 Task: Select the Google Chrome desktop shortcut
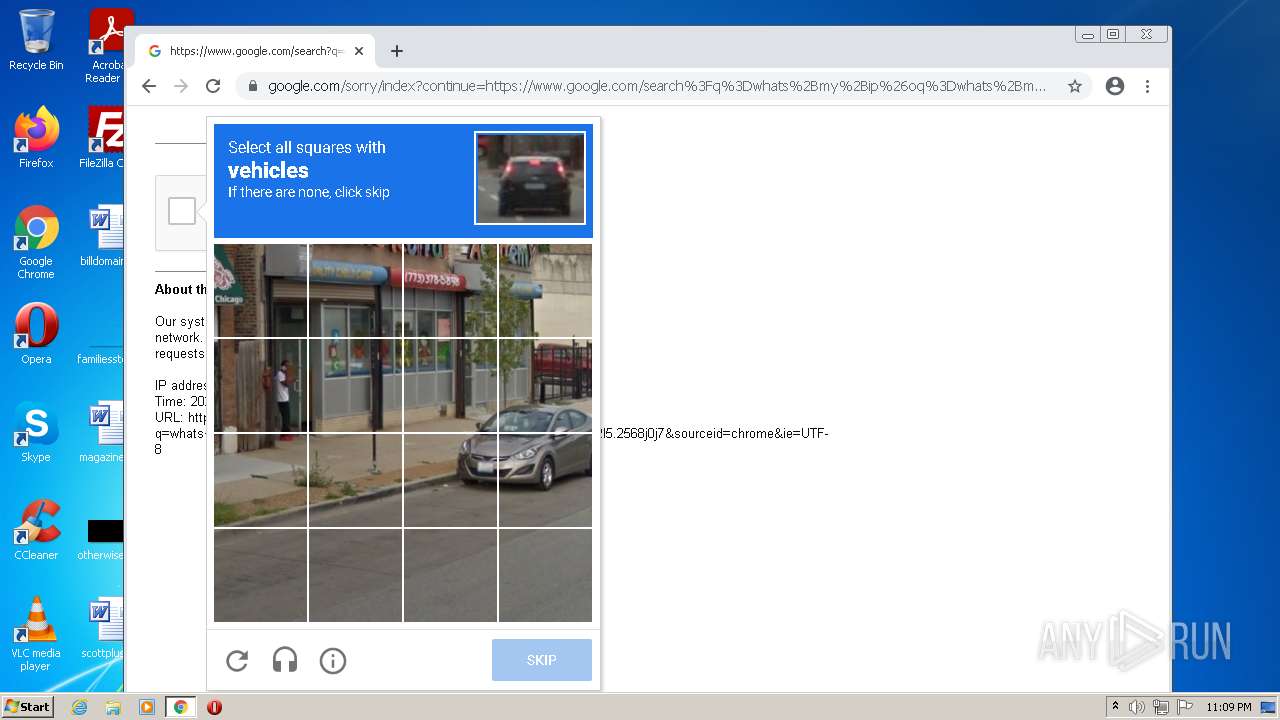click(x=36, y=242)
